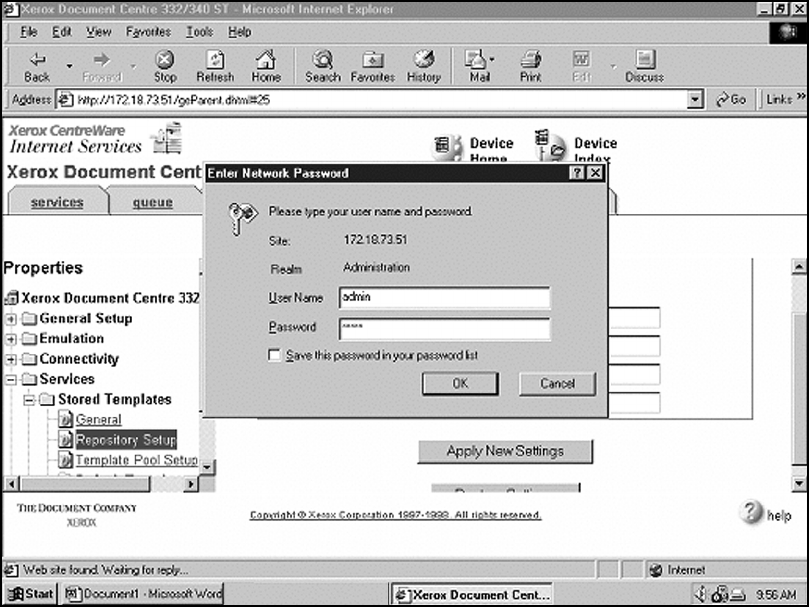Select Xerox Document Centre 332 tree root

tap(110, 298)
